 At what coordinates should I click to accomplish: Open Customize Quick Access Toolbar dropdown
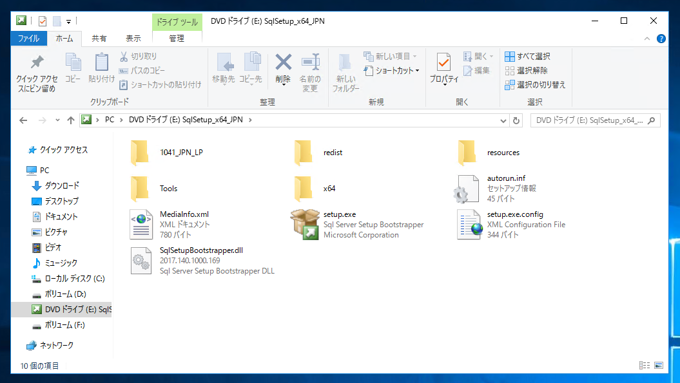(x=69, y=21)
